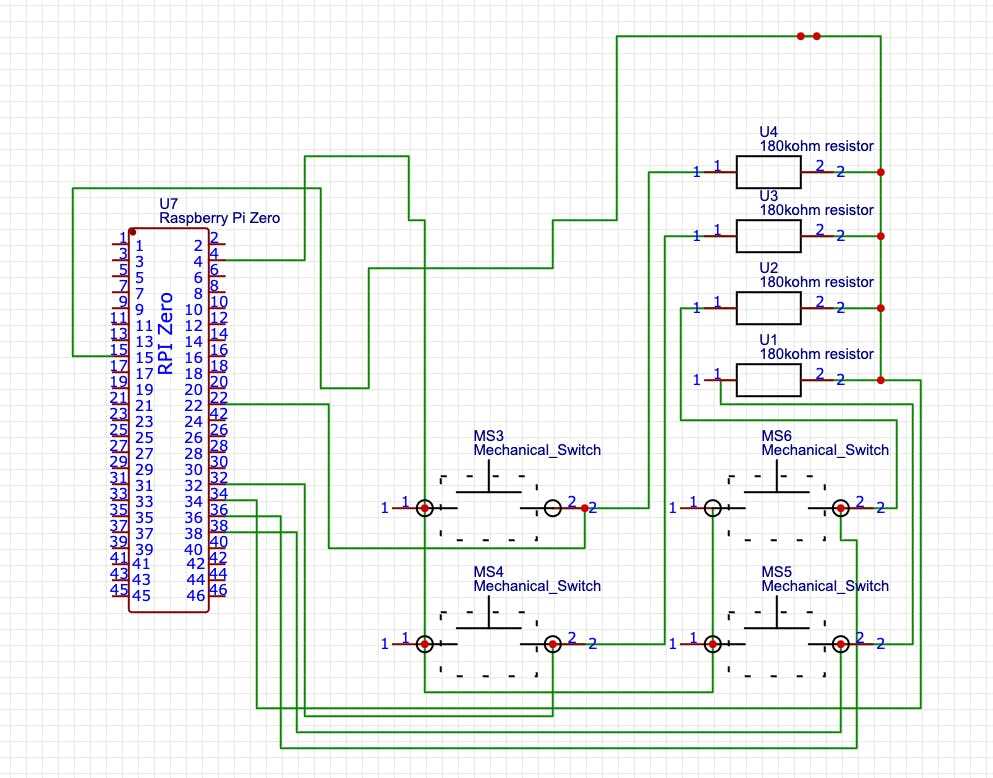Select the U1 resistor body rectangle
993x778 pixels.
(768, 380)
